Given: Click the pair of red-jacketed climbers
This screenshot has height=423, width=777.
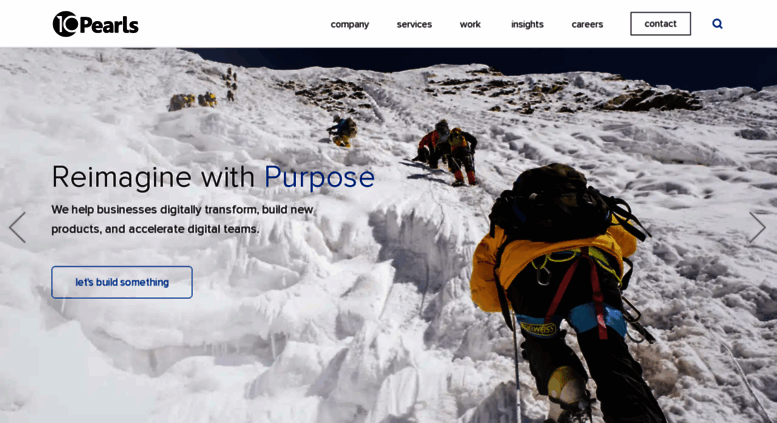Looking at the screenshot, I should [446, 152].
